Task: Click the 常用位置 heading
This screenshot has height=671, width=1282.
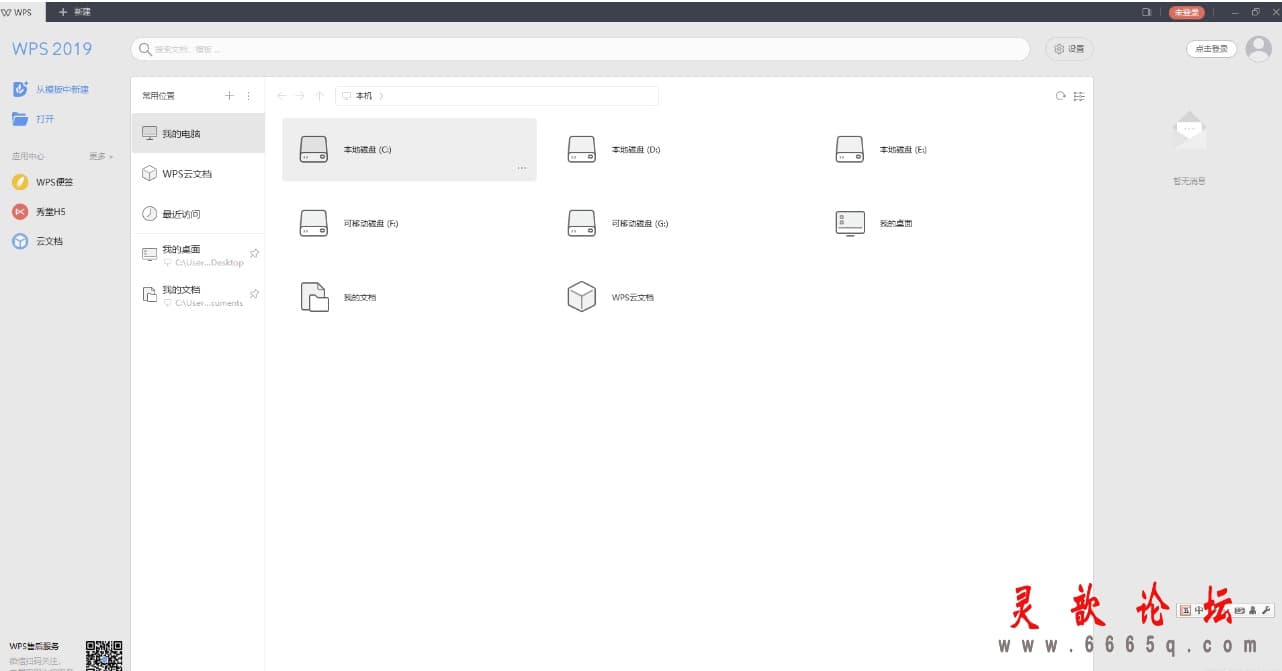Action: click(158, 96)
